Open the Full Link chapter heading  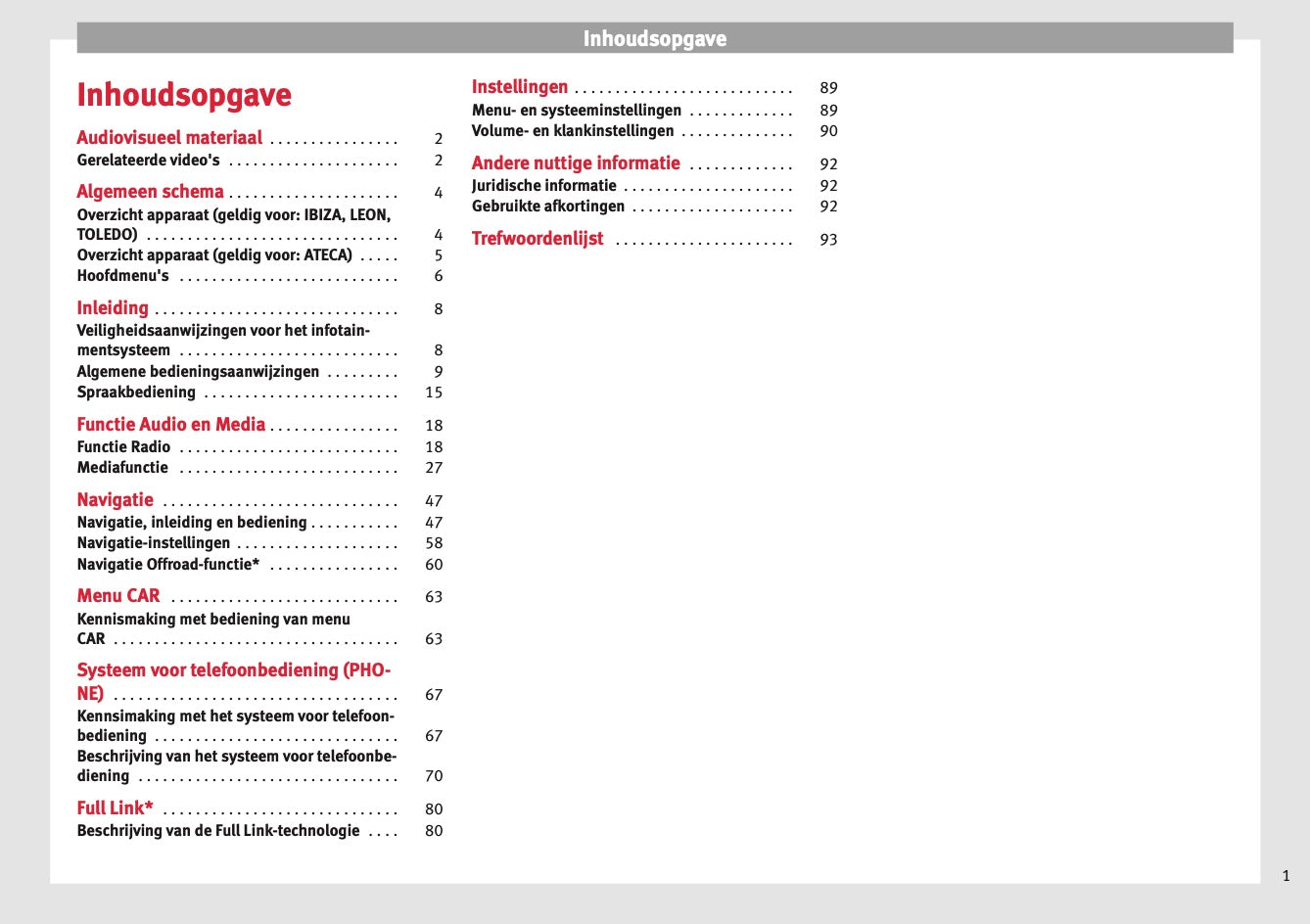tap(115, 808)
